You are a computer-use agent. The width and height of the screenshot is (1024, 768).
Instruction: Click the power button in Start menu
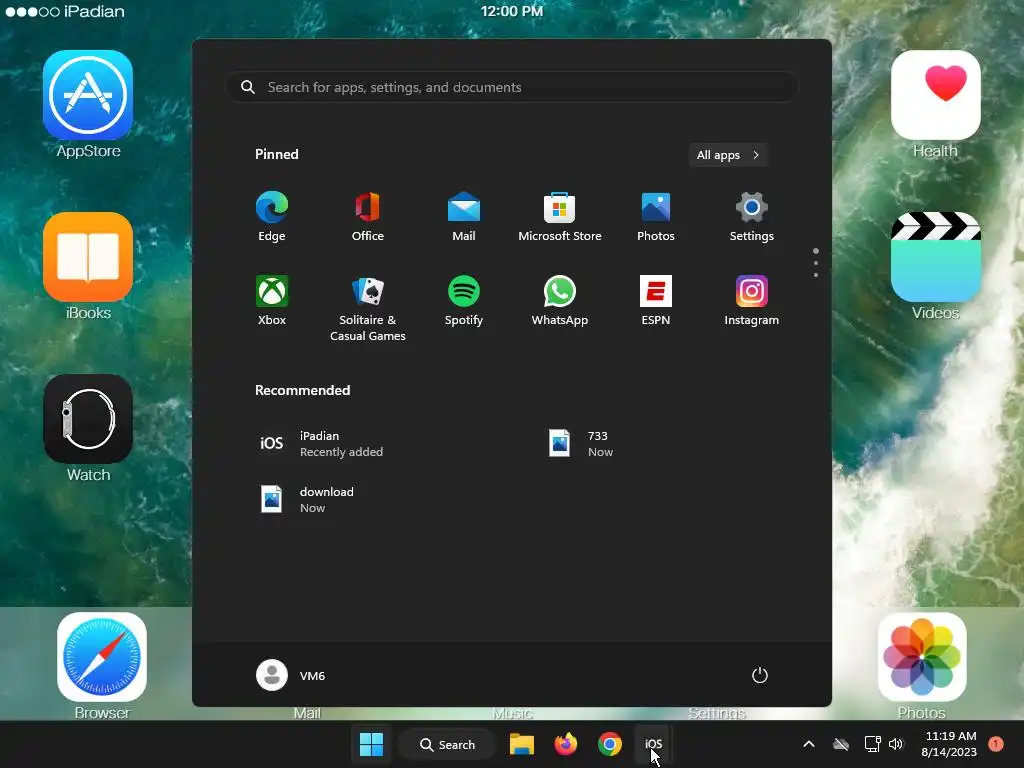pos(760,675)
